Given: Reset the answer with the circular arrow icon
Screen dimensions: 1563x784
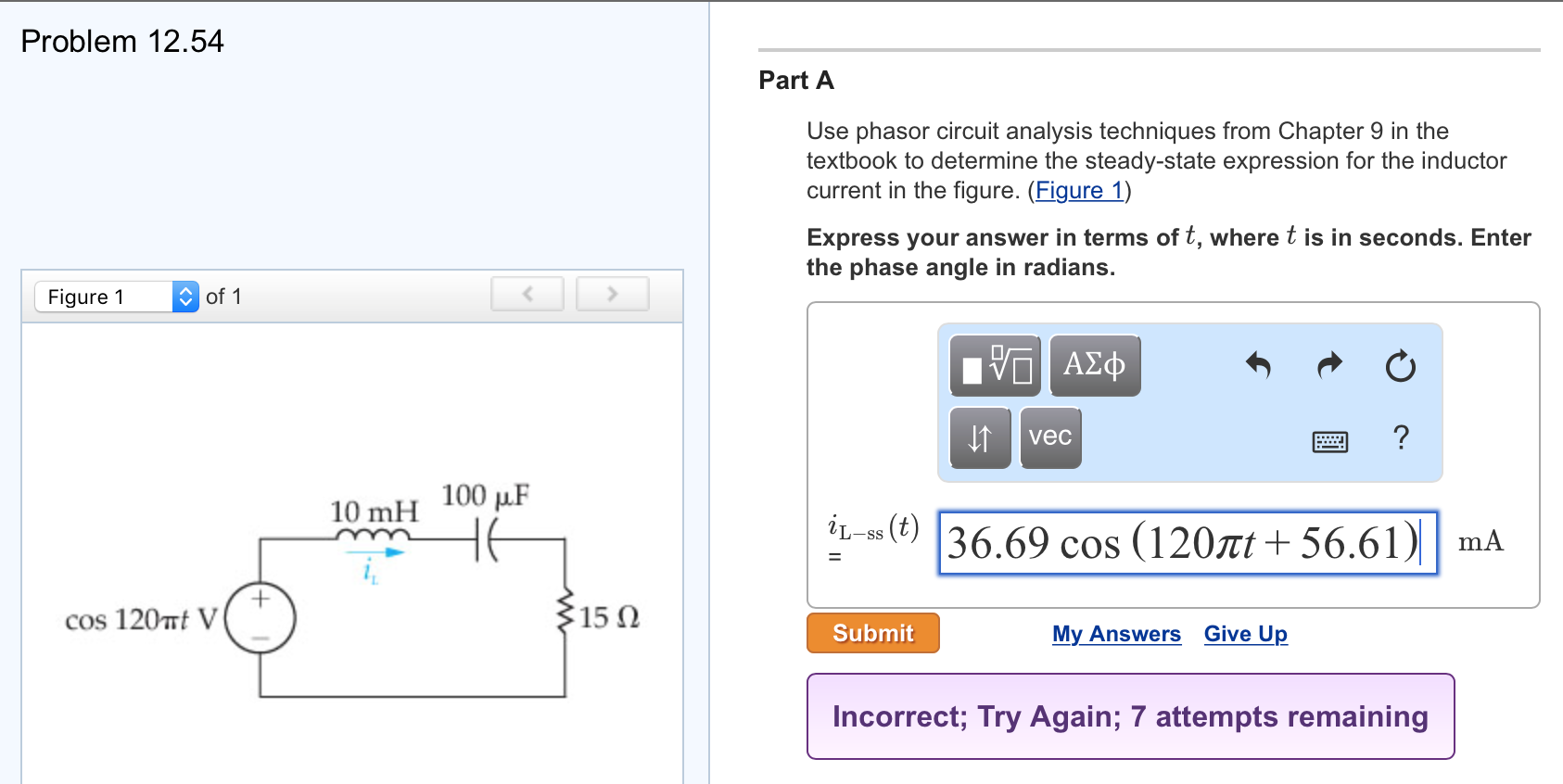Looking at the screenshot, I should (1400, 366).
